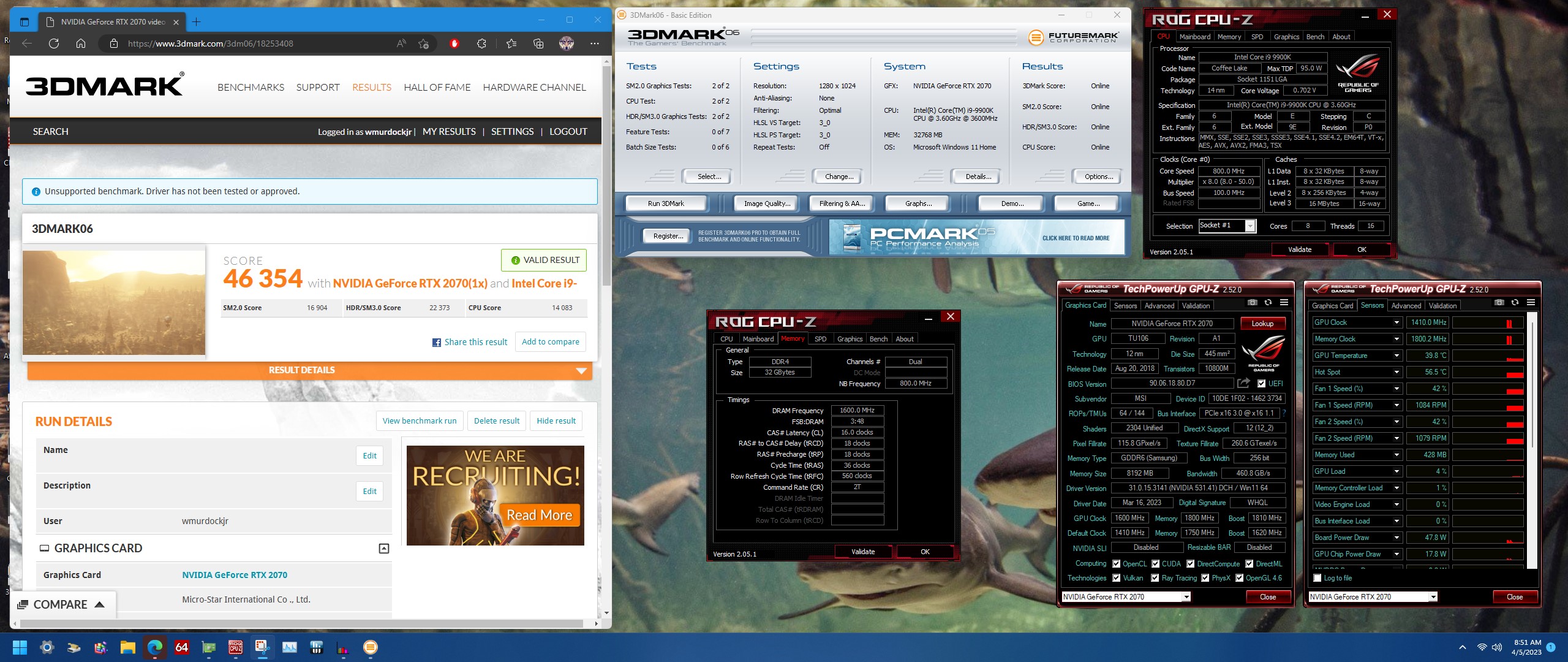Open BENCHMARKS menu on 3DMark site

point(251,87)
